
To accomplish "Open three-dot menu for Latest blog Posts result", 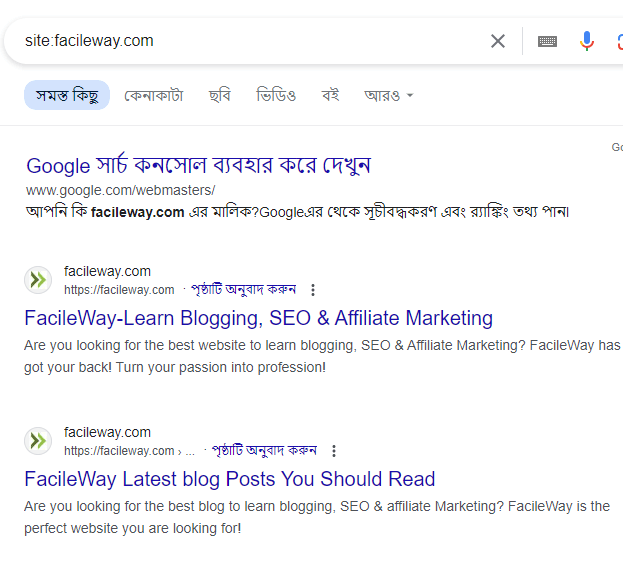I will click(x=334, y=451).
